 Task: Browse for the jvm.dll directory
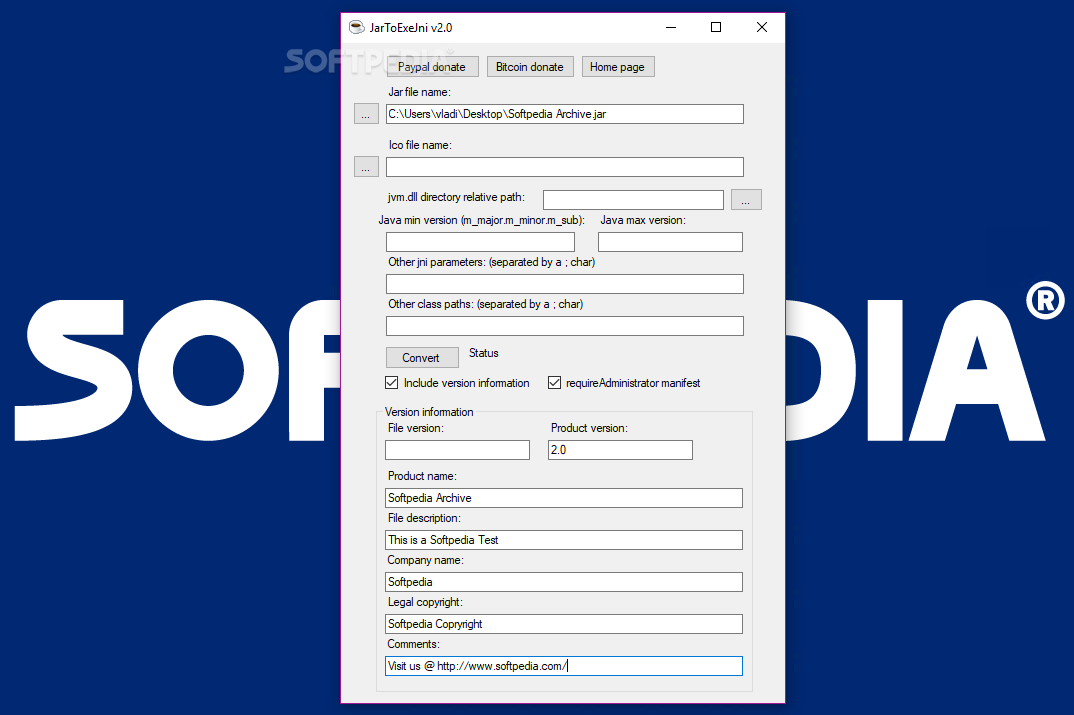(x=746, y=199)
